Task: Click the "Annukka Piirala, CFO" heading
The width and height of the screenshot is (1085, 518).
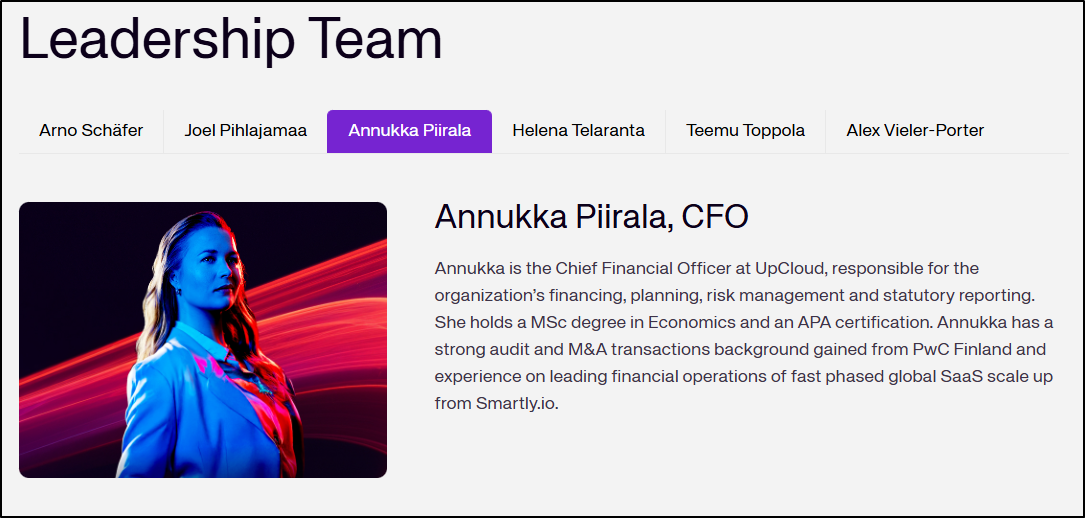Action: 591,216
